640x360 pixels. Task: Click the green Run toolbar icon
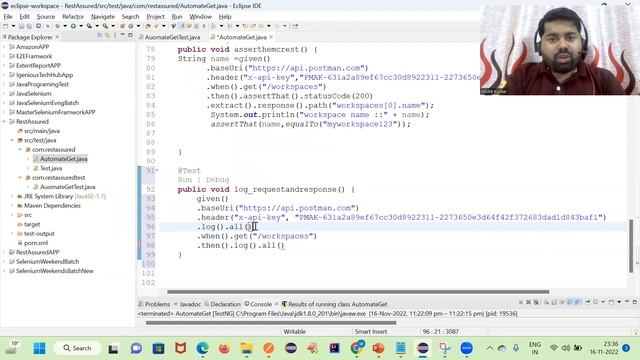[x=73, y=26]
